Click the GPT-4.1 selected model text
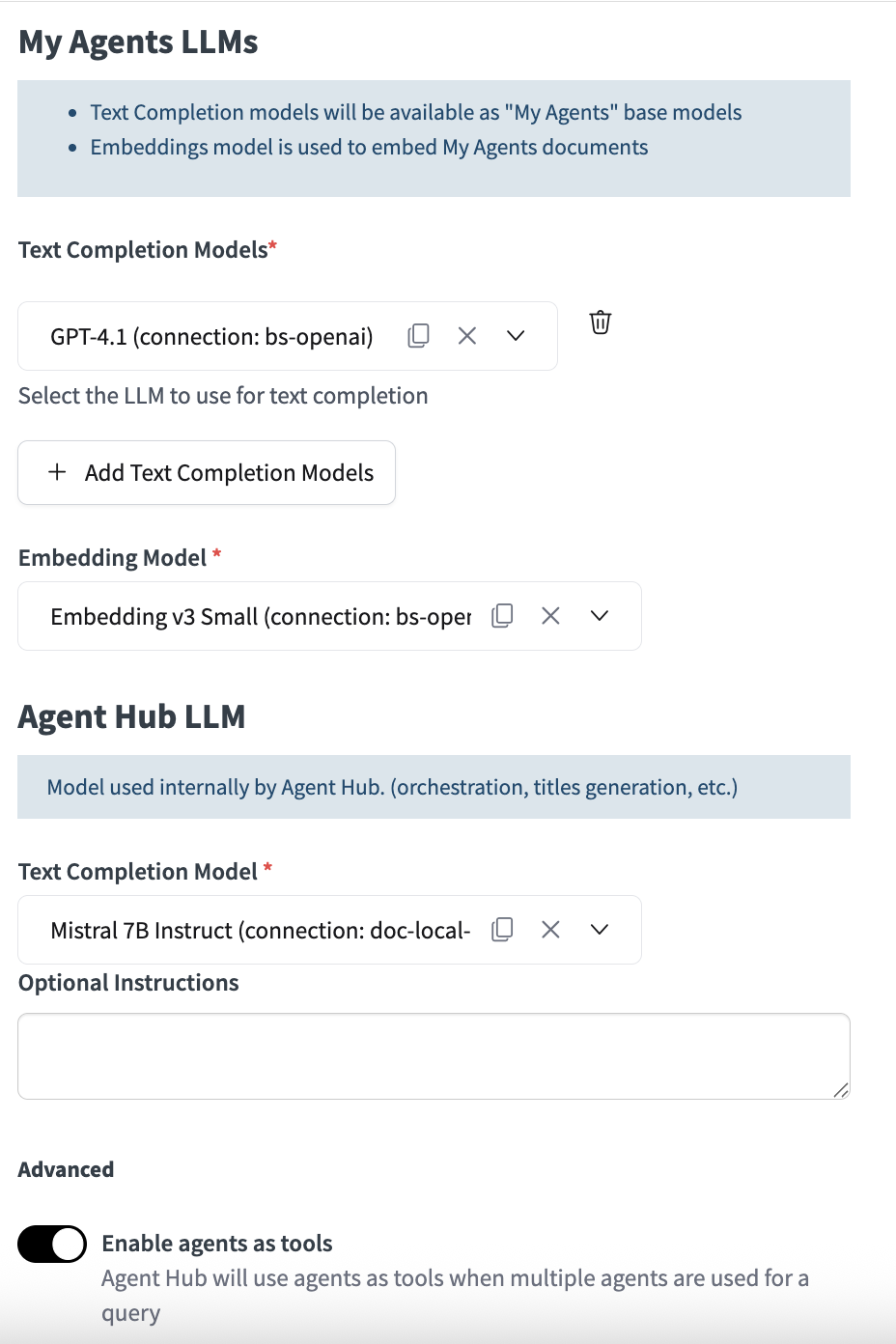896x1344 pixels. [x=211, y=337]
